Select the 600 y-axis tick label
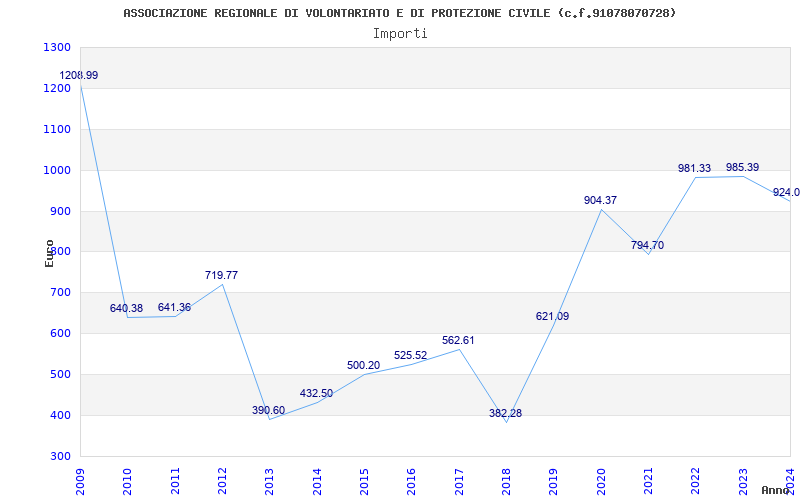The height and width of the screenshot is (500, 800). [x=60, y=334]
